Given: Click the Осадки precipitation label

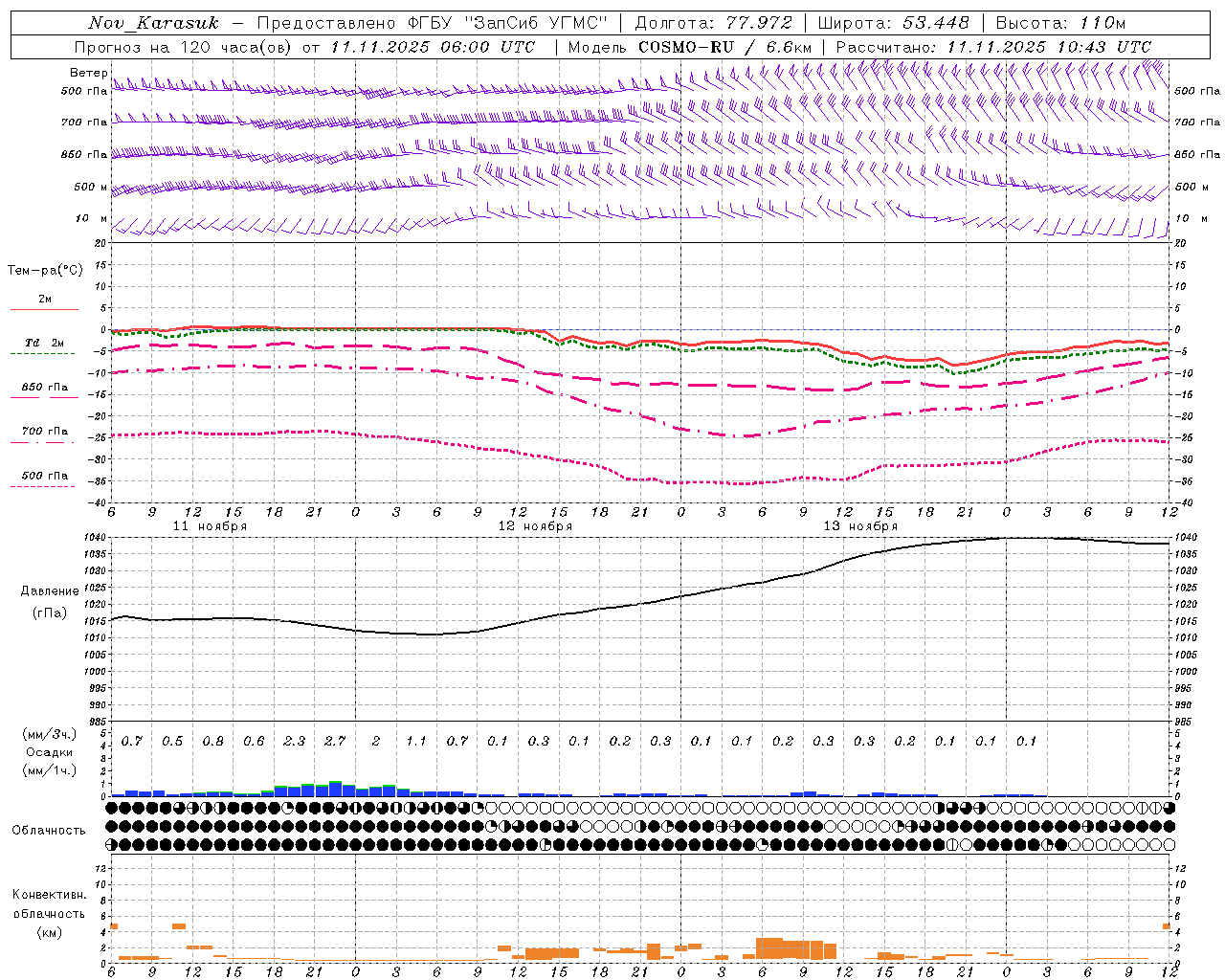Looking at the screenshot, I should click(x=50, y=752).
